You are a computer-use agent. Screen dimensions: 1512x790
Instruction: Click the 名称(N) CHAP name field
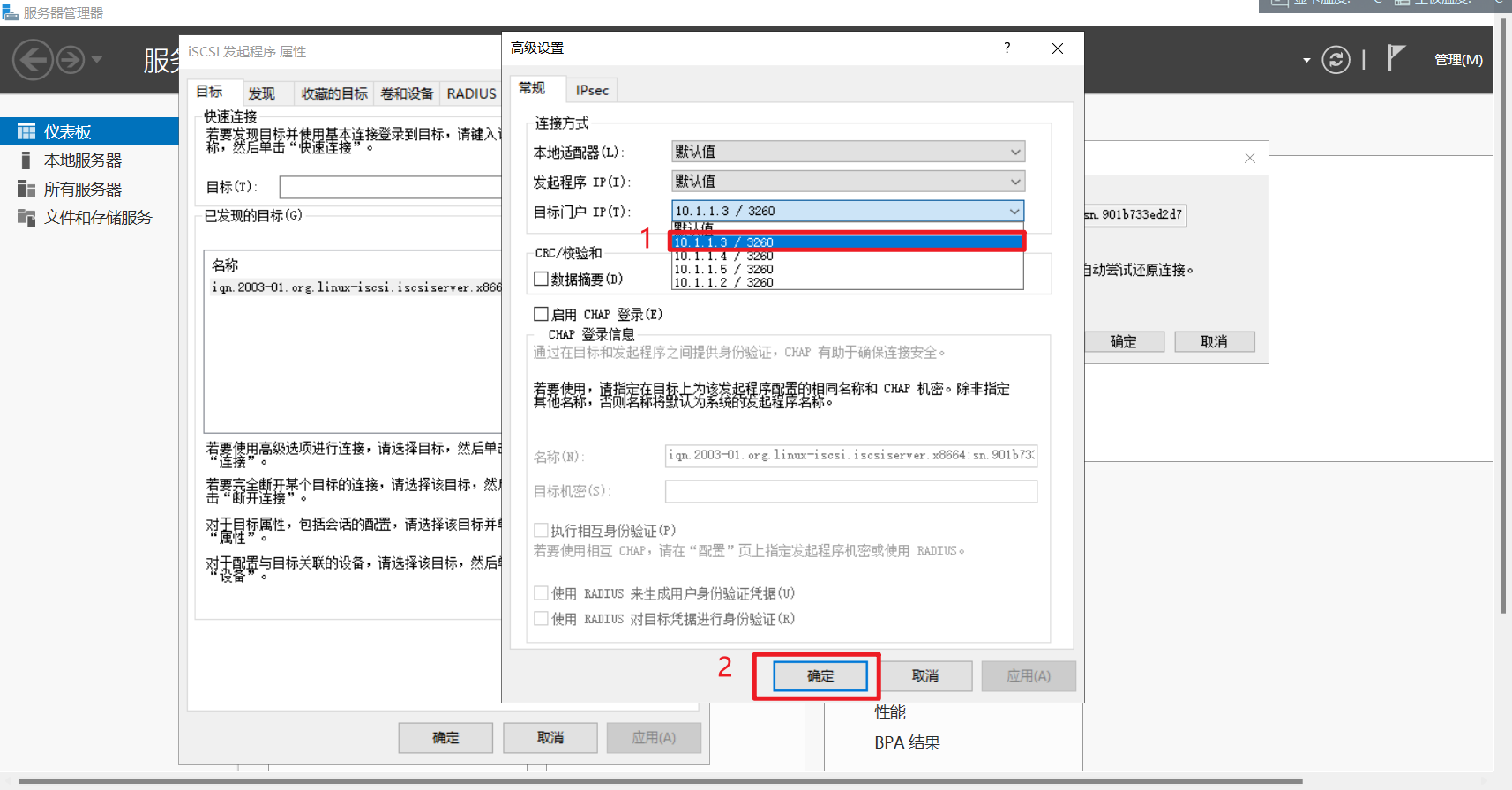[851, 455]
